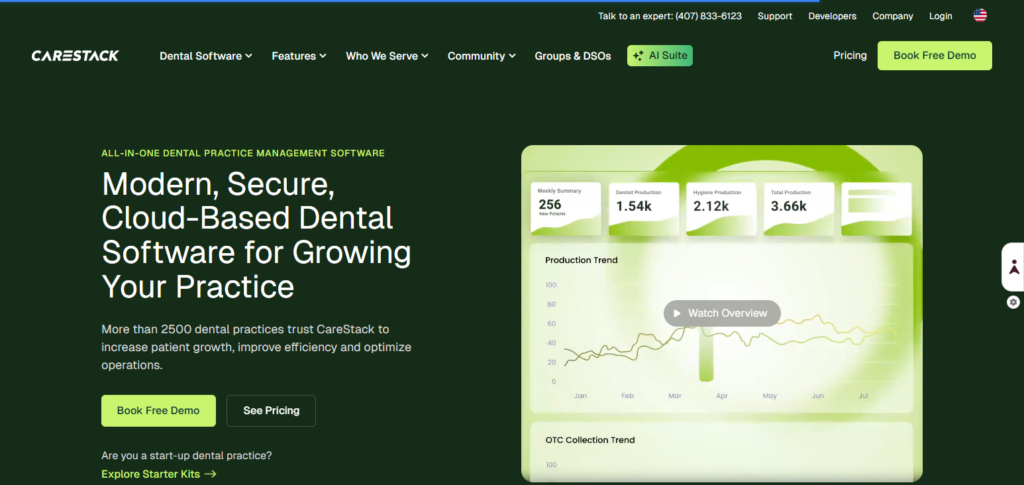
Task: Click the Login link
Action: point(940,16)
